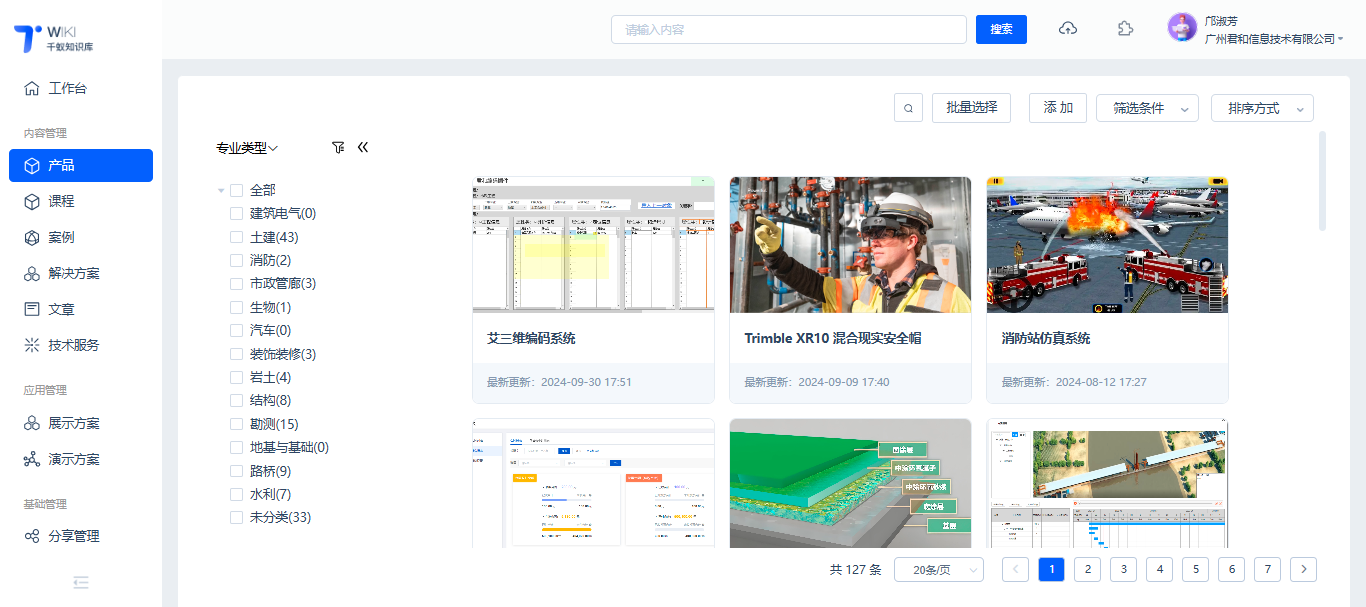Viewport: 1366px width, 607px height.
Task: Open the Trimble XR10 混合现实安全帽 thumbnail
Action: 851,245
